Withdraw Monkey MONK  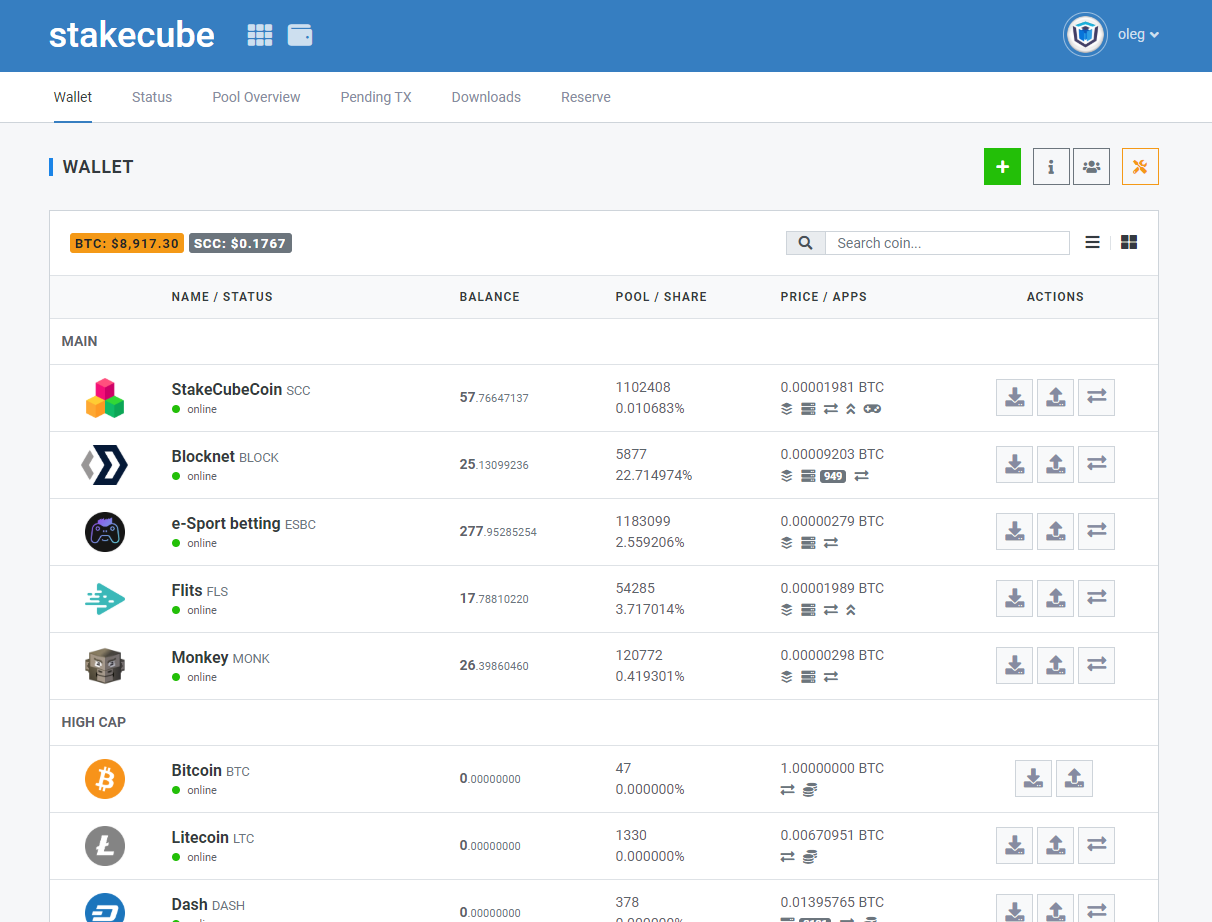tap(1056, 665)
